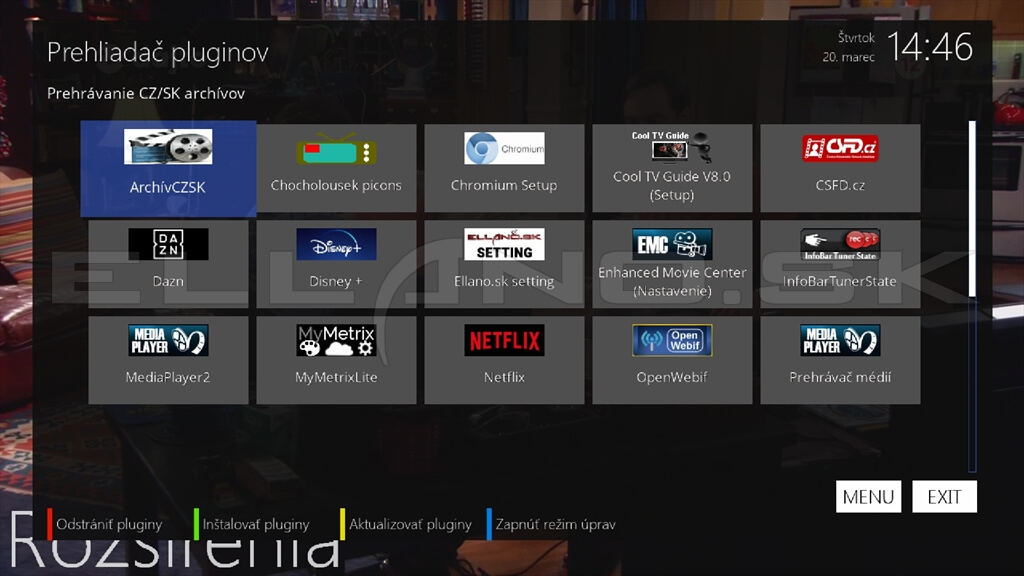Select the MyMetrix icon
The image size is (1024, 576).
(336, 340)
